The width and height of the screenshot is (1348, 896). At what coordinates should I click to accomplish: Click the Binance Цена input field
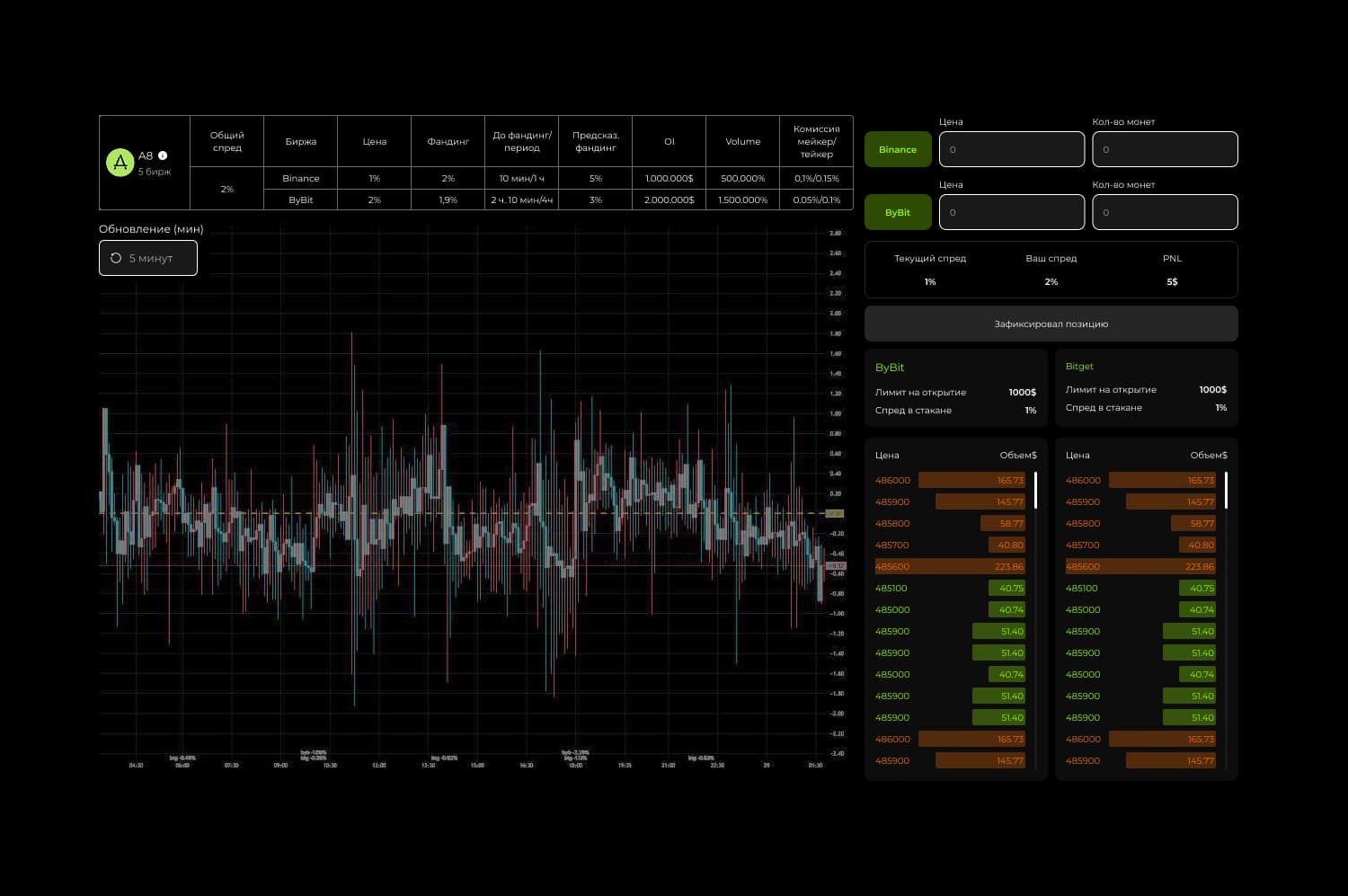pyautogui.click(x=1011, y=149)
